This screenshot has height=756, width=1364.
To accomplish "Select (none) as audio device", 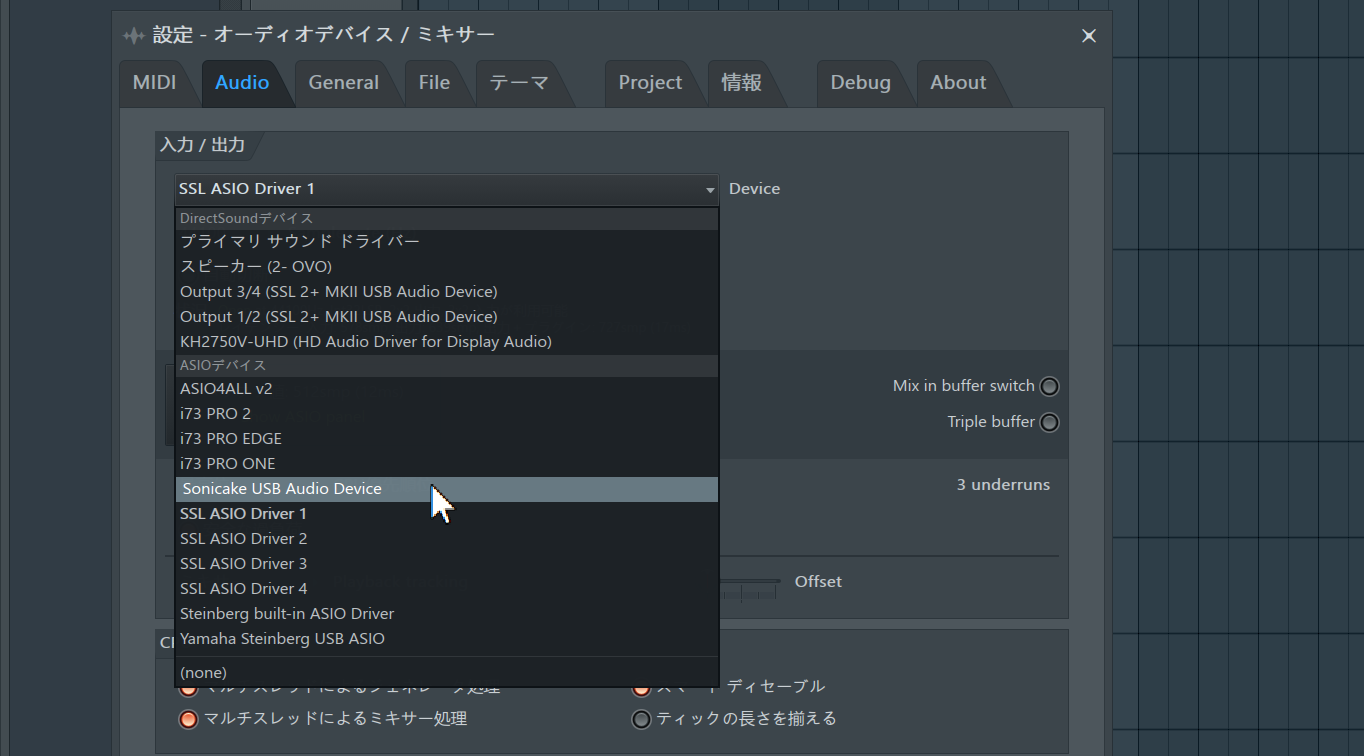I will pos(447,673).
